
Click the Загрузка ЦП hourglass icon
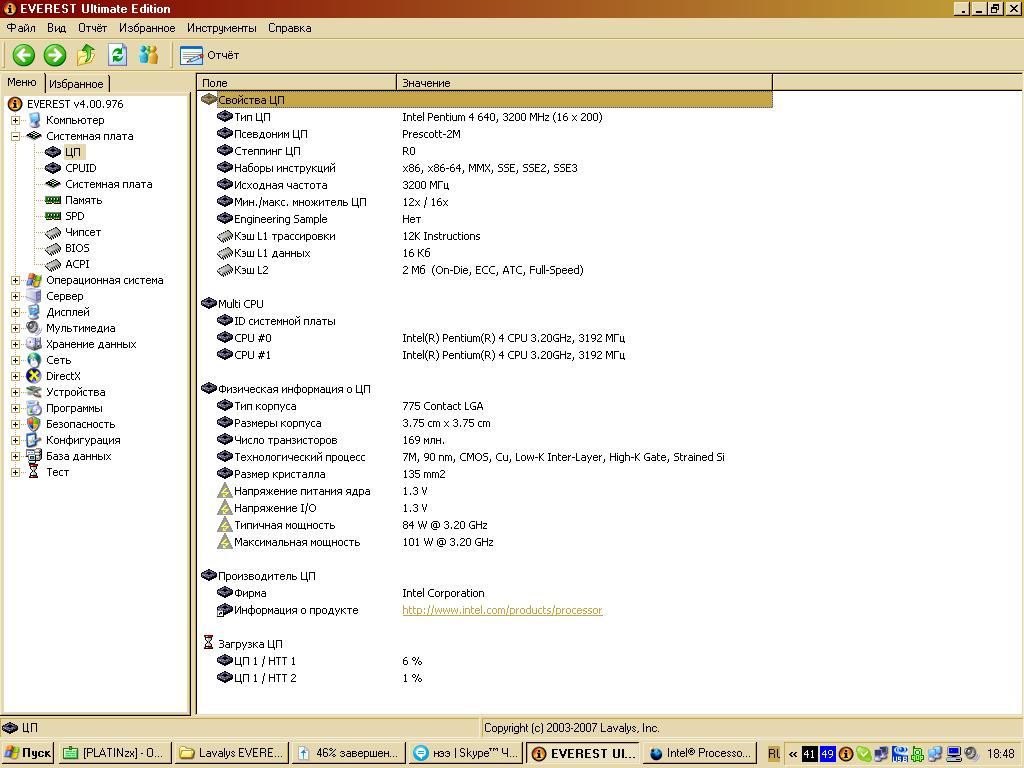[208, 643]
